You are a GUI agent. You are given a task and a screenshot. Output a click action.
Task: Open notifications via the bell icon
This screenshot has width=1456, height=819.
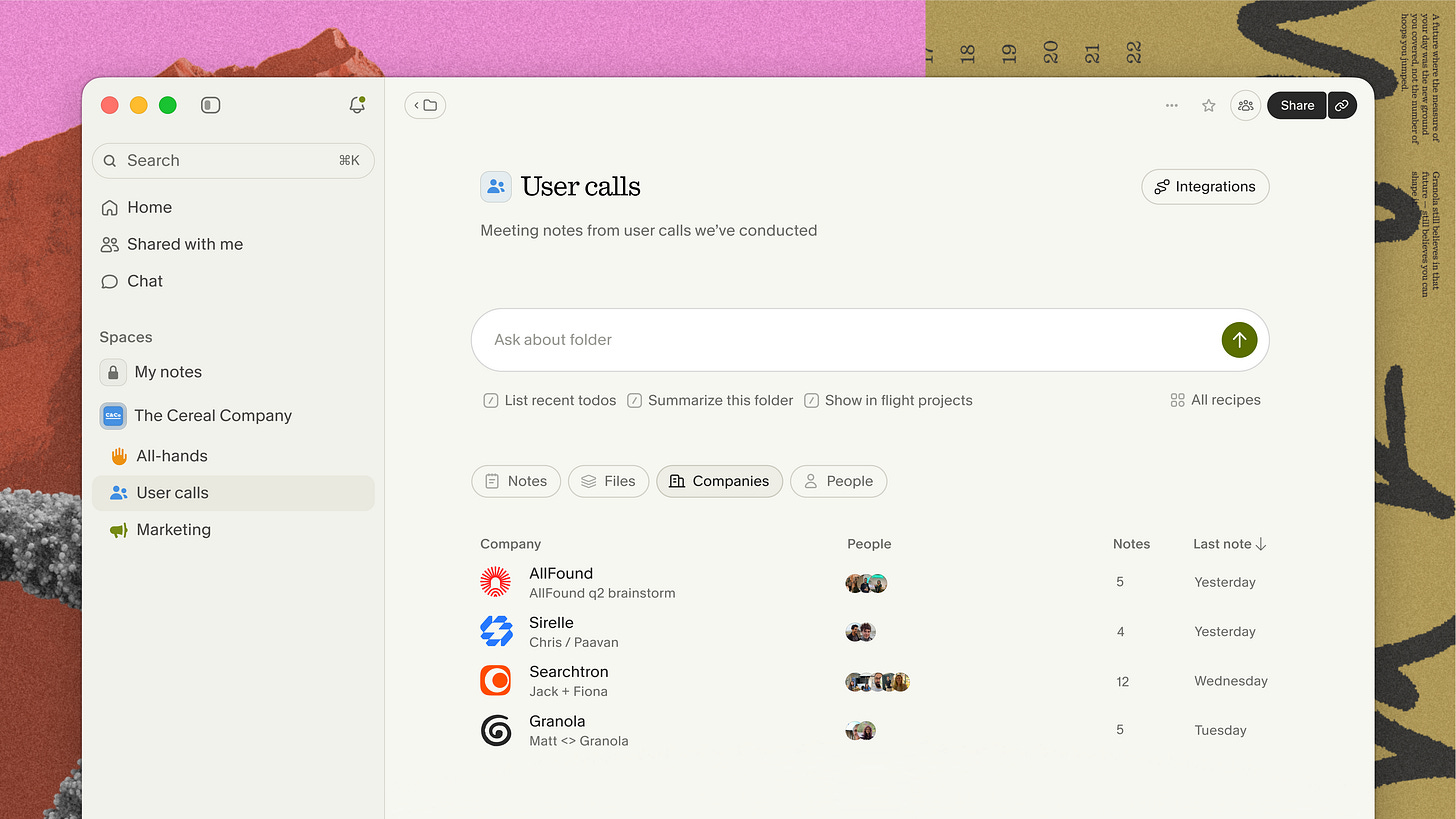357,105
